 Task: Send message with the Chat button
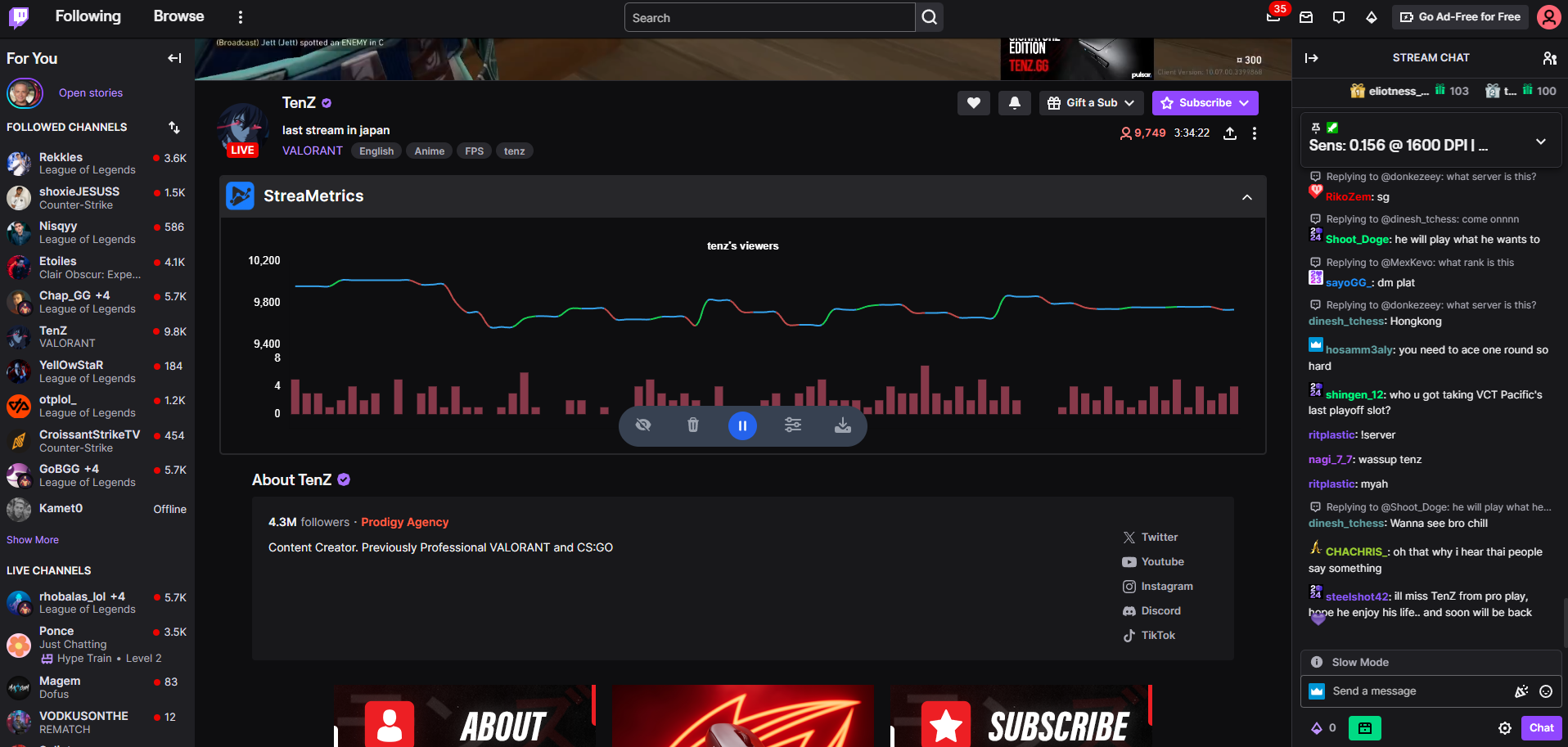(x=1541, y=728)
